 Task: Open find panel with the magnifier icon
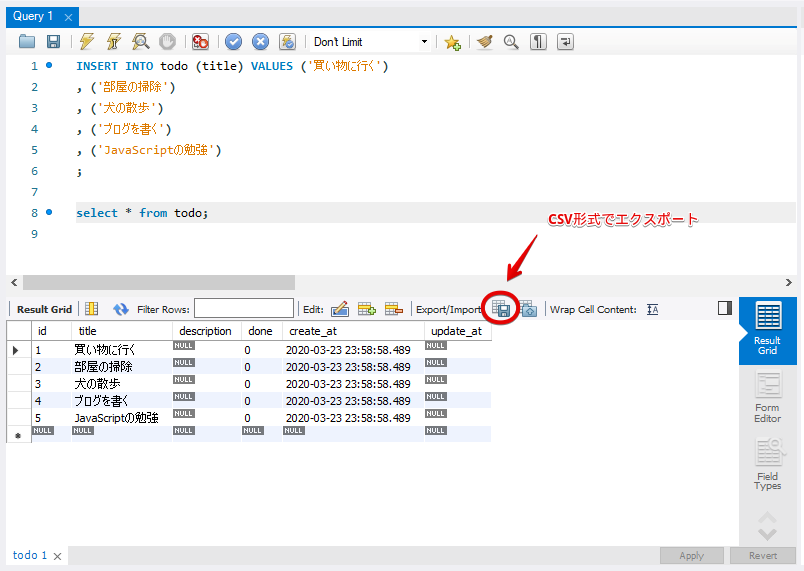click(x=511, y=42)
